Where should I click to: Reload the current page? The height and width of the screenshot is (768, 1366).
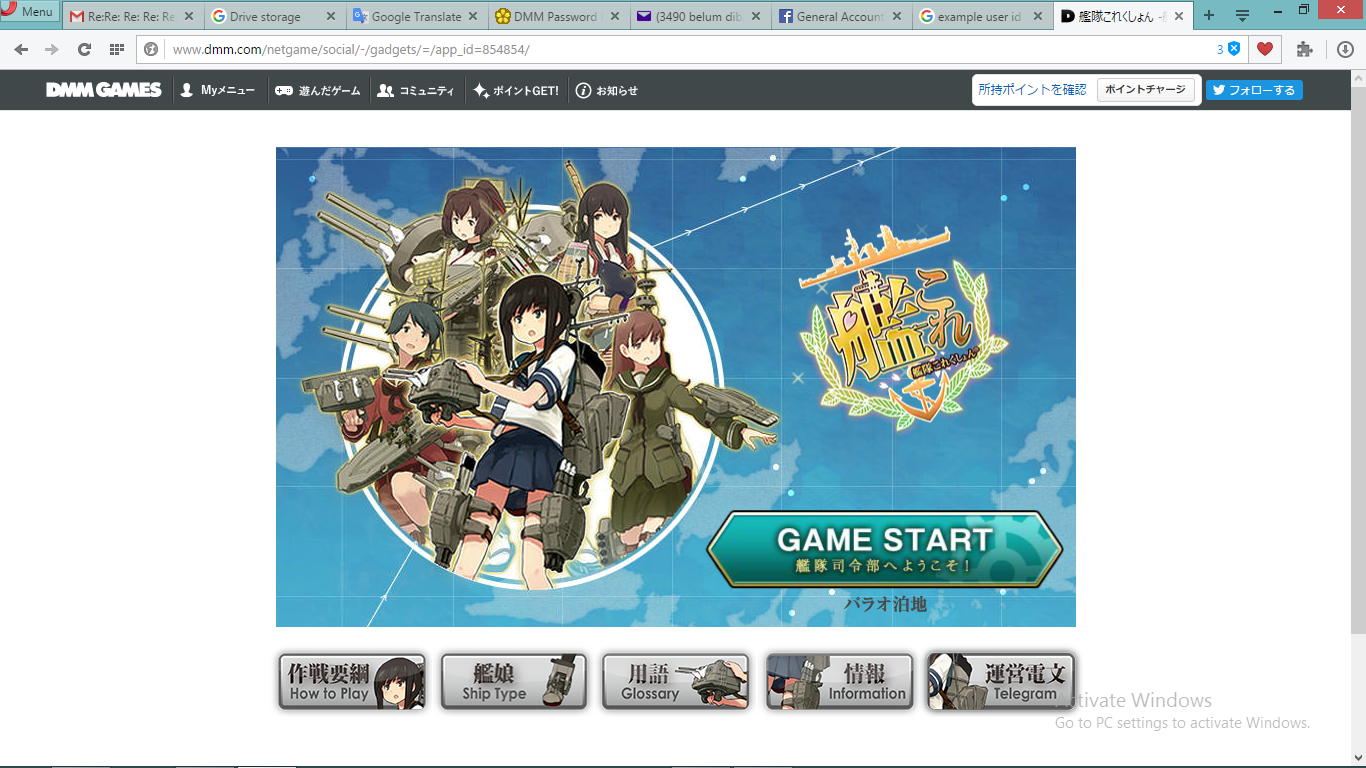click(84, 49)
